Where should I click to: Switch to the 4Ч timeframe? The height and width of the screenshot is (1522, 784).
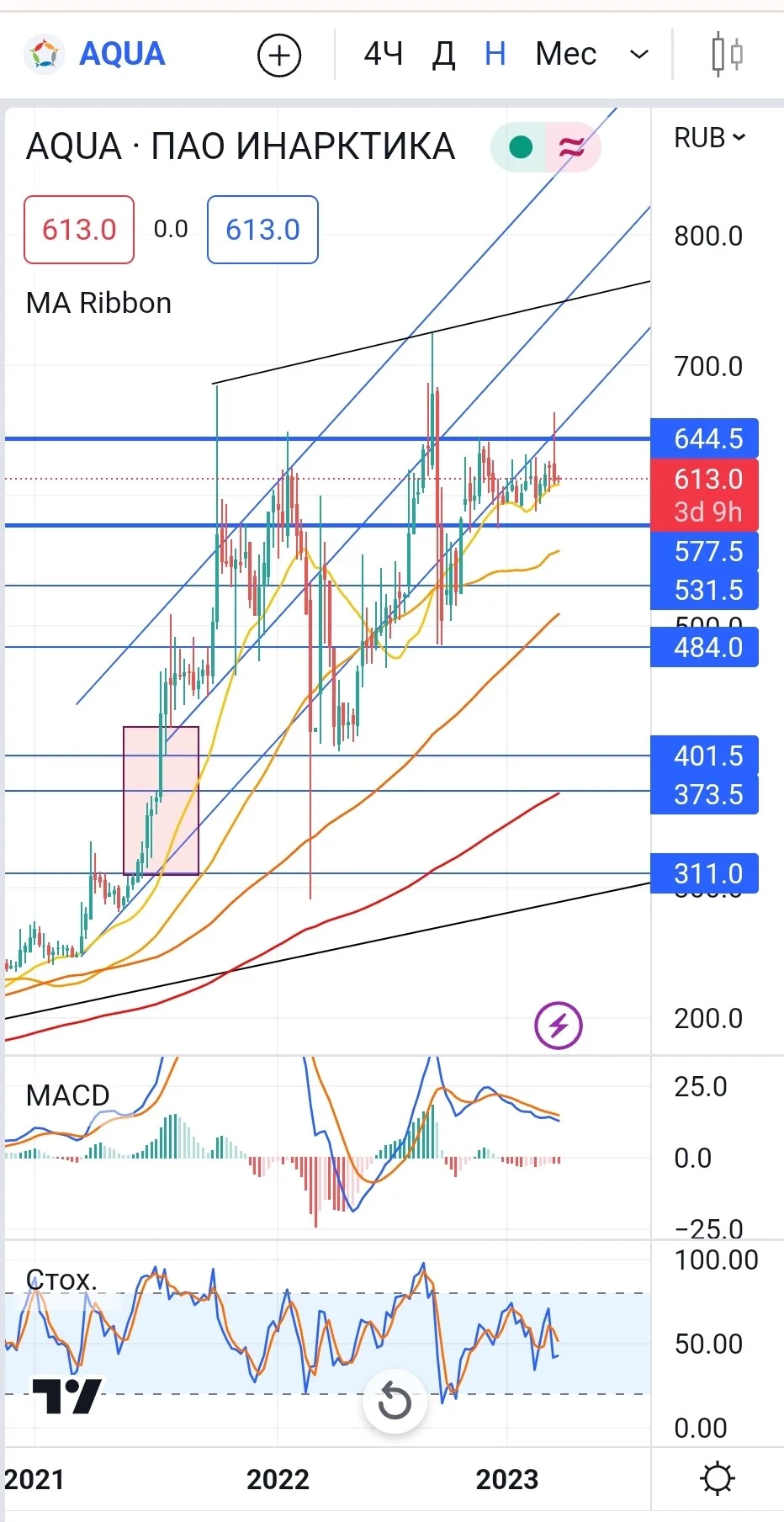384,55
